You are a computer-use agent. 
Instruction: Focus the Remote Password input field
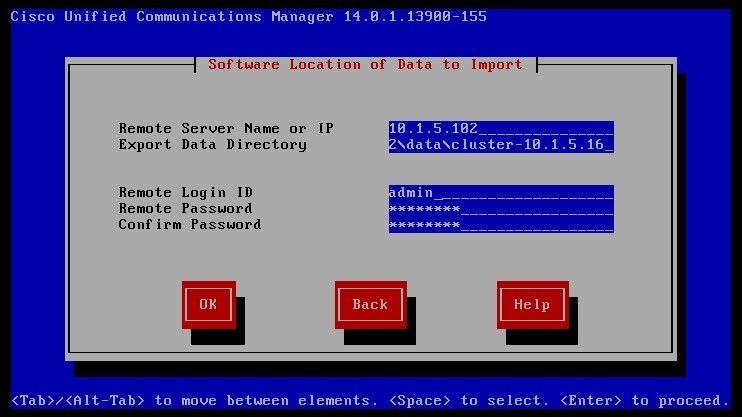click(501, 209)
